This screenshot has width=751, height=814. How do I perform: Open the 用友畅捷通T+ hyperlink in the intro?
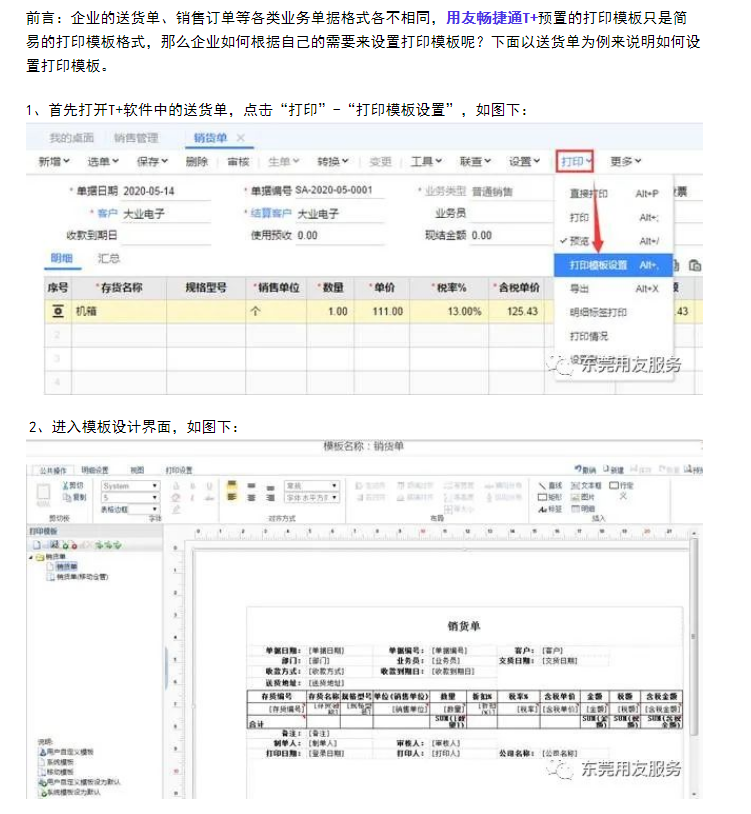click(x=491, y=18)
